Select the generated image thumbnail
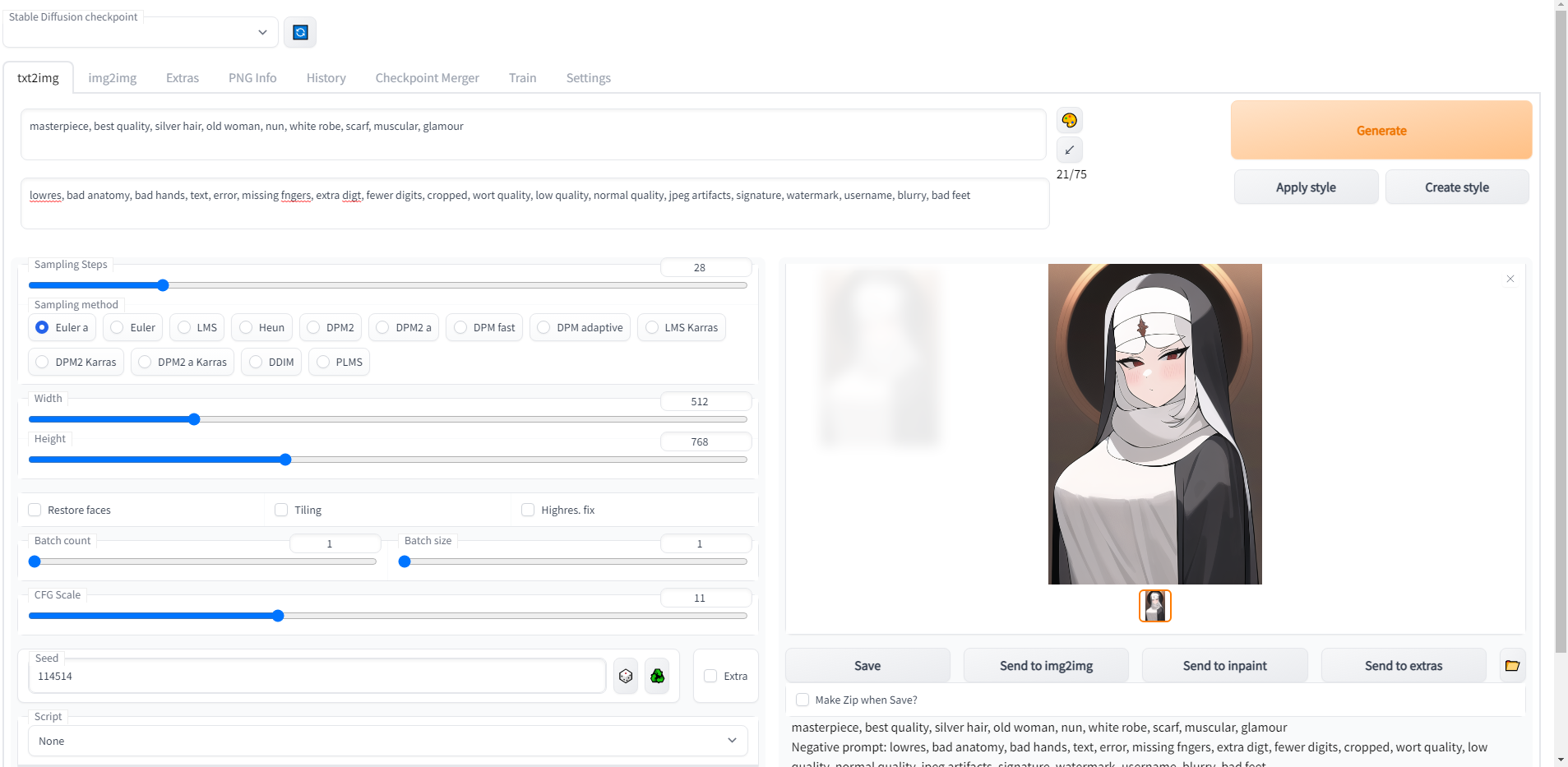This screenshot has height=767, width=1568. (x=1154, y=606)
